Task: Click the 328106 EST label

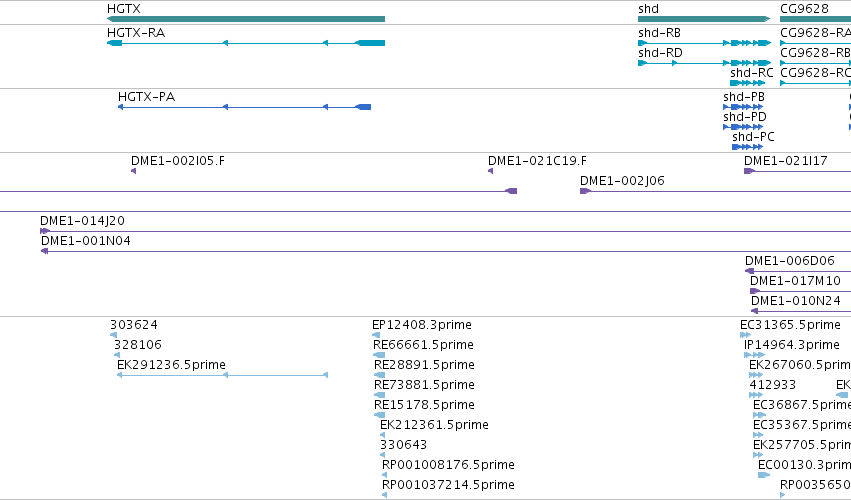Action: coord(137,345)
